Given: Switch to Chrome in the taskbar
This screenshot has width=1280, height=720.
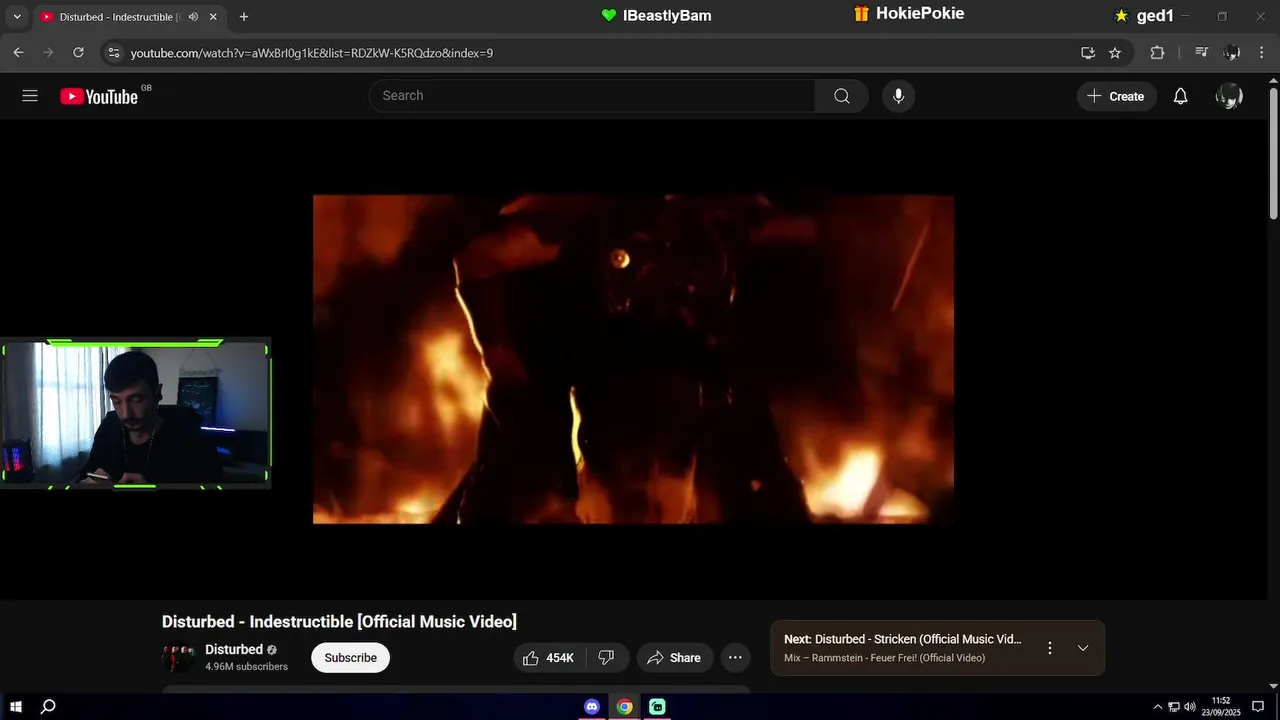Looking at the screenshot, I should click(x=624, y=707).
